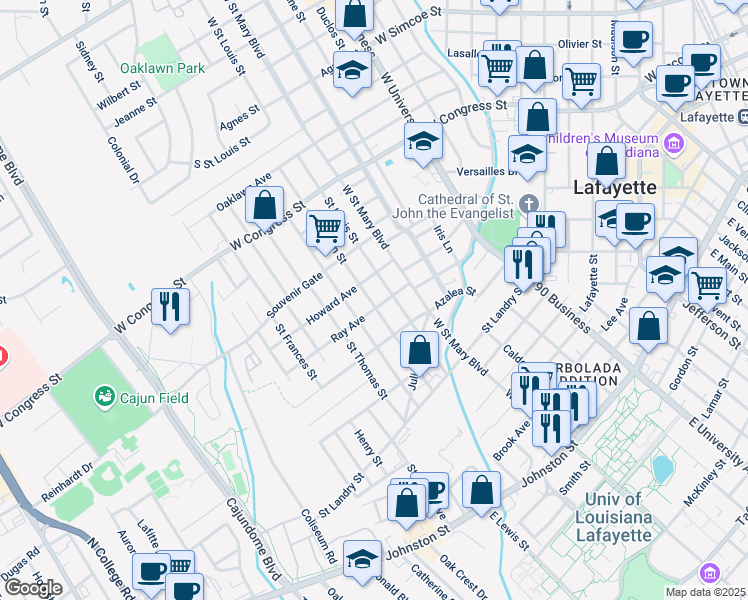Click the Colonial Dr label
748x600 pixels.
[x=124, y=160]
